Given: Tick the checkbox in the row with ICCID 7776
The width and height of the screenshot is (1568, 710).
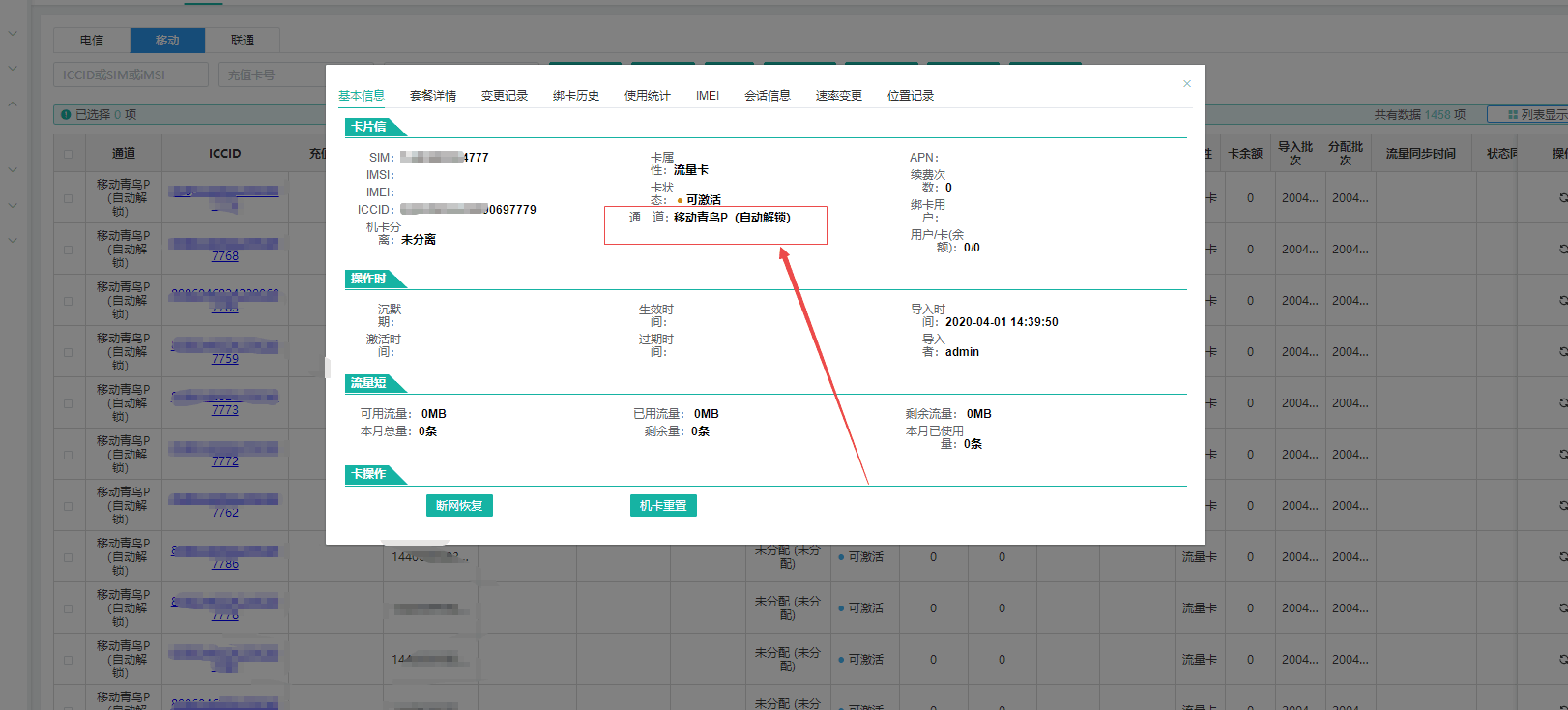Looking at the screenshot, I should point(68,608).
